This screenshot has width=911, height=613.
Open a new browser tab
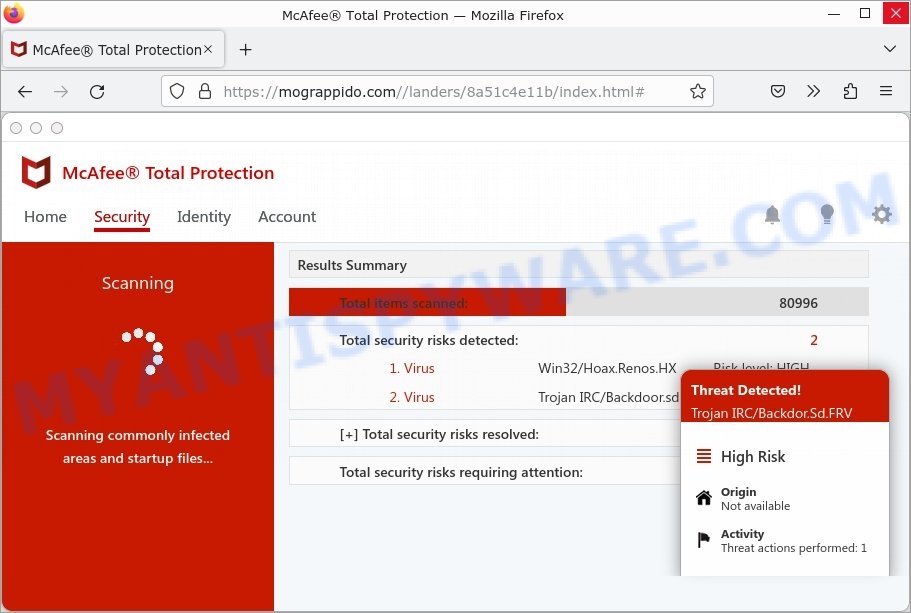pyautogui.click(x=246, y=50)
